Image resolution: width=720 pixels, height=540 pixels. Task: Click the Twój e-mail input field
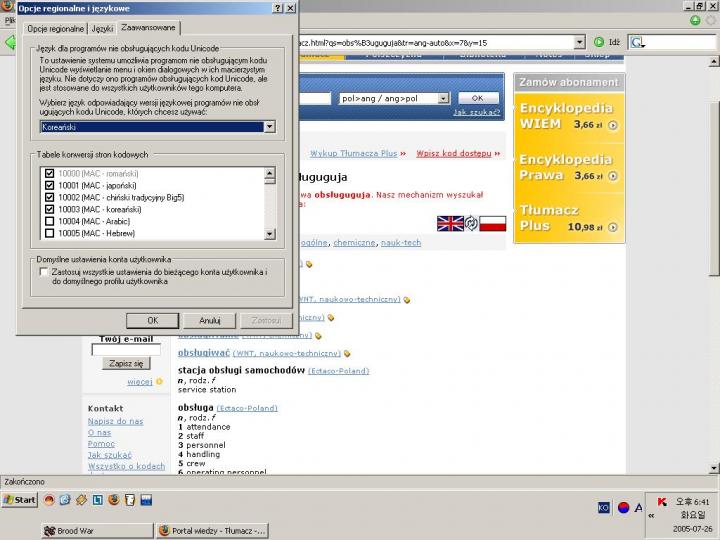click(x=126, y=350)
